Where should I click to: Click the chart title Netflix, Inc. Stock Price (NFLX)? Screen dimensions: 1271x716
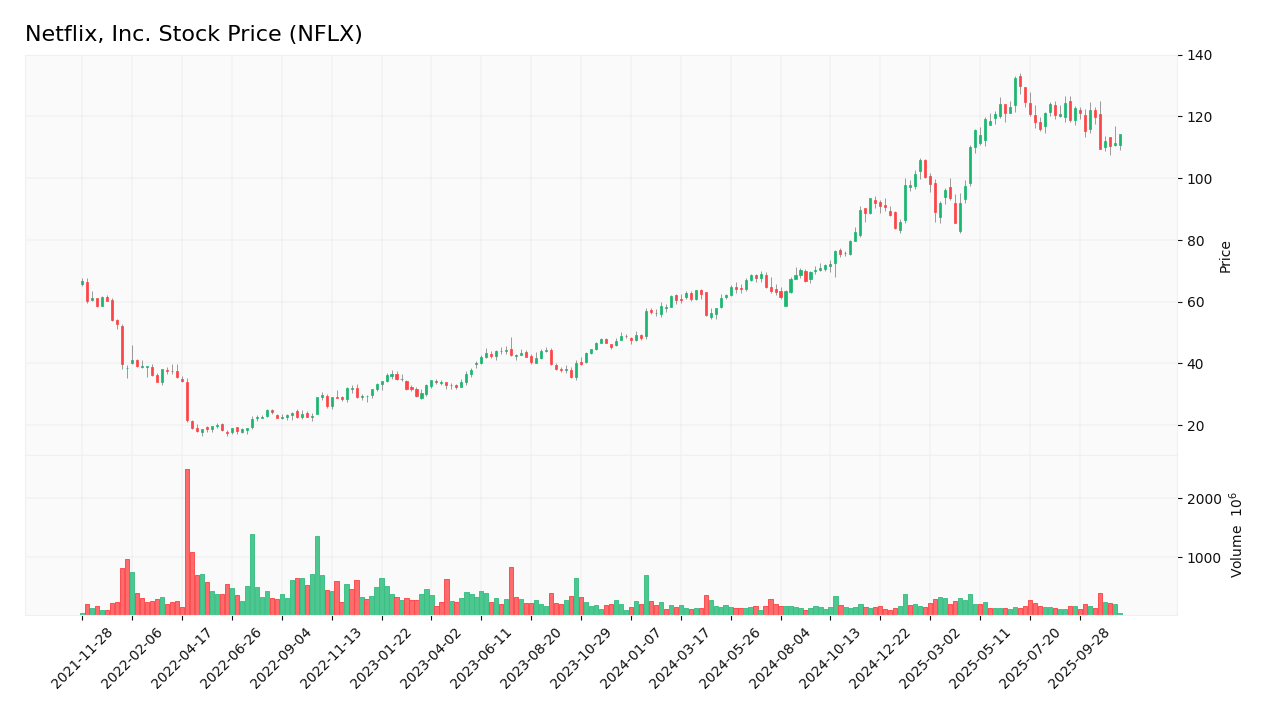193,33
